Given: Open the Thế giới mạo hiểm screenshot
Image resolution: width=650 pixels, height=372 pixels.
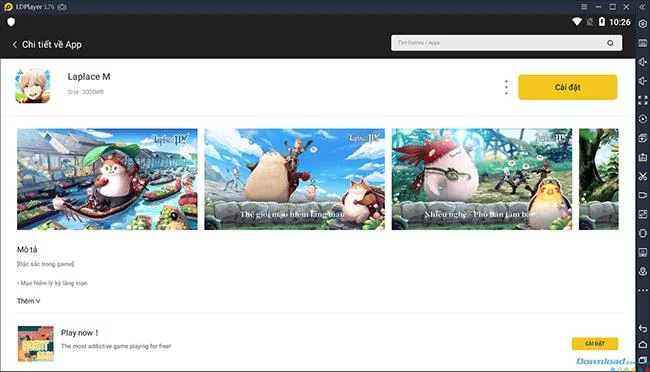Looking at the screenshot, I should click(294, 179).
